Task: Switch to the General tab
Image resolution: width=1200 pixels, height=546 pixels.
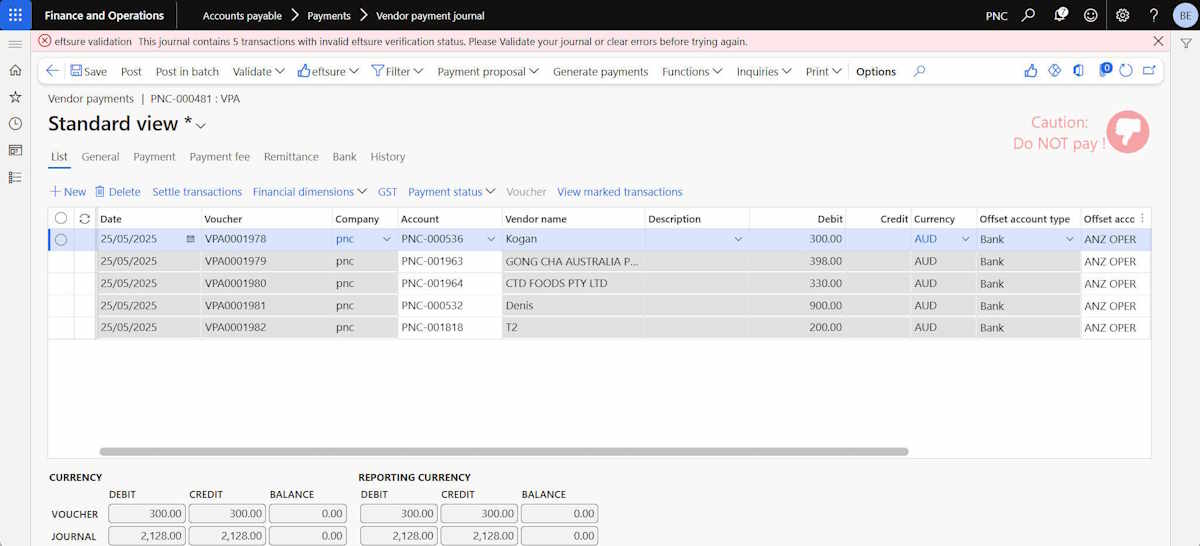Action: pyautogui.click(x=100, y=157)
